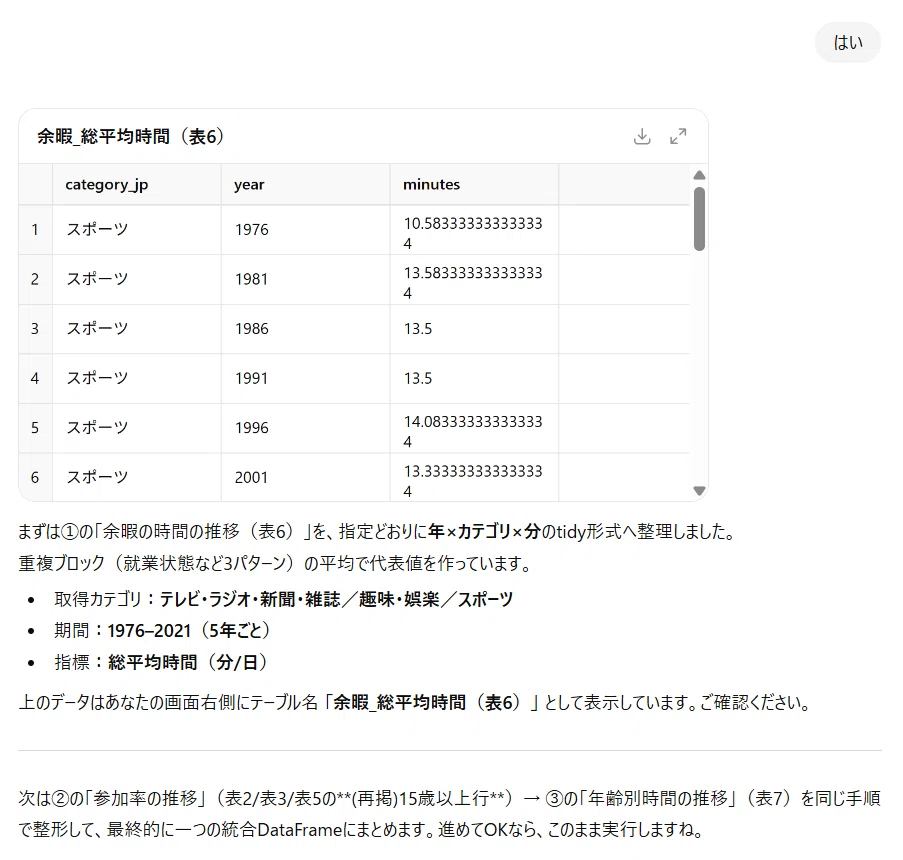The height and width of the screenshot is (860, 903).
Task: Select the year column header
Action: coord(305,184)
